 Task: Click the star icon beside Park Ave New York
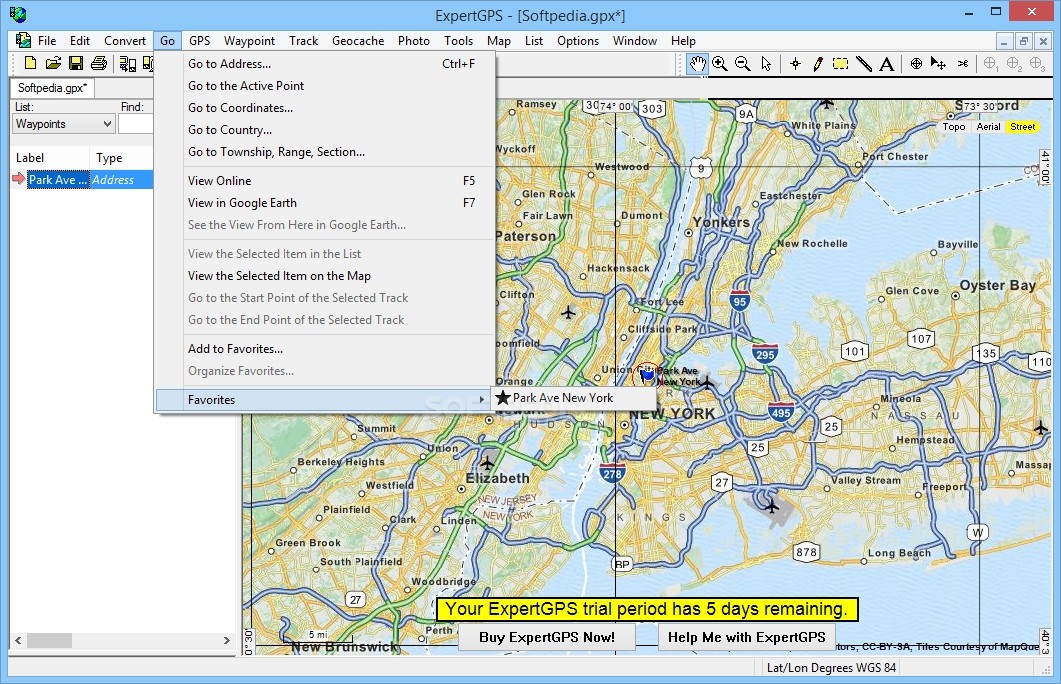coord(503,397)
